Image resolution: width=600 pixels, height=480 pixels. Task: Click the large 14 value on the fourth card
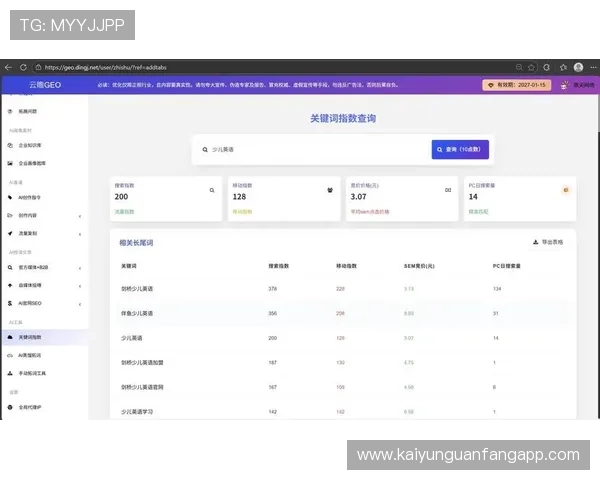tap(473, 197)
